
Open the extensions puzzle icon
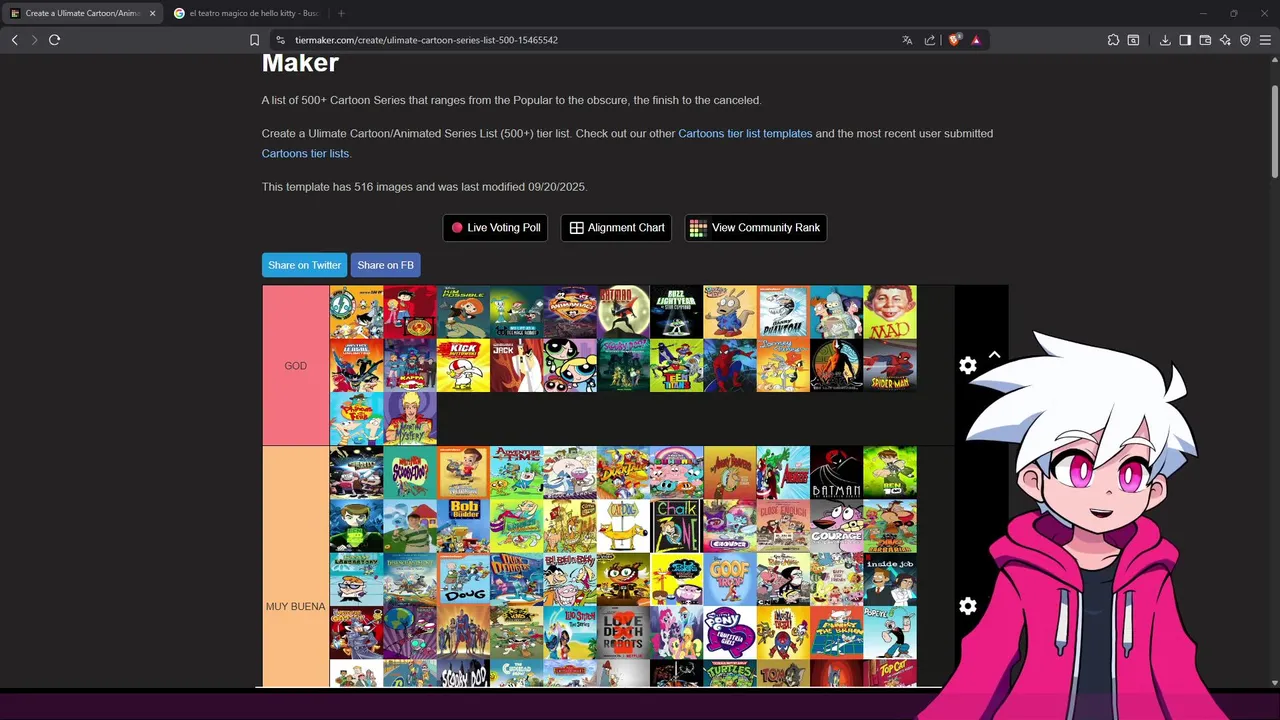coord(1113,40)
